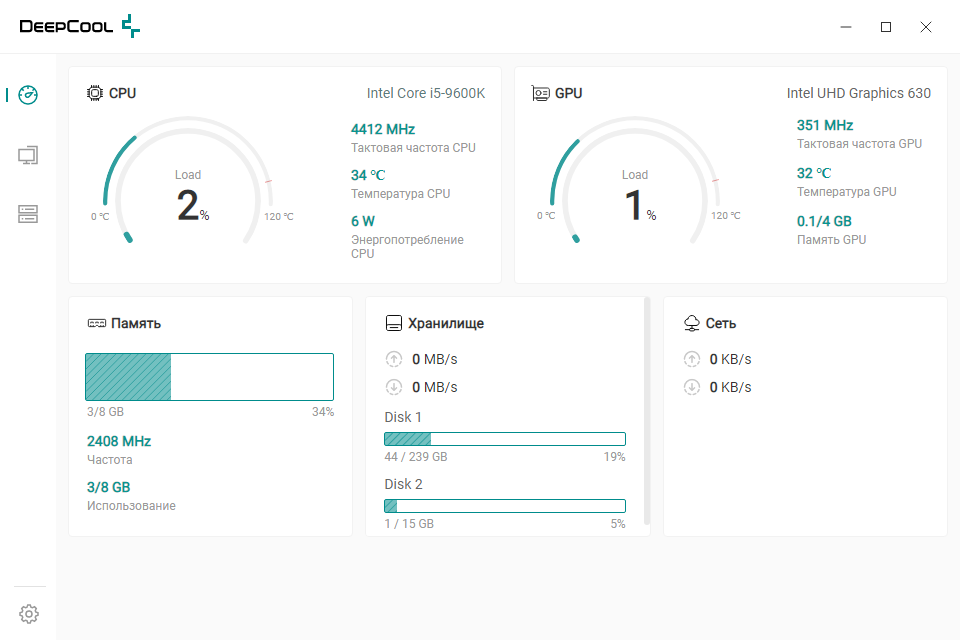960x640 pixels.
Task: Click the 3/8 GB Использование value
Action: pyautogui.click(x=108, y=487)
